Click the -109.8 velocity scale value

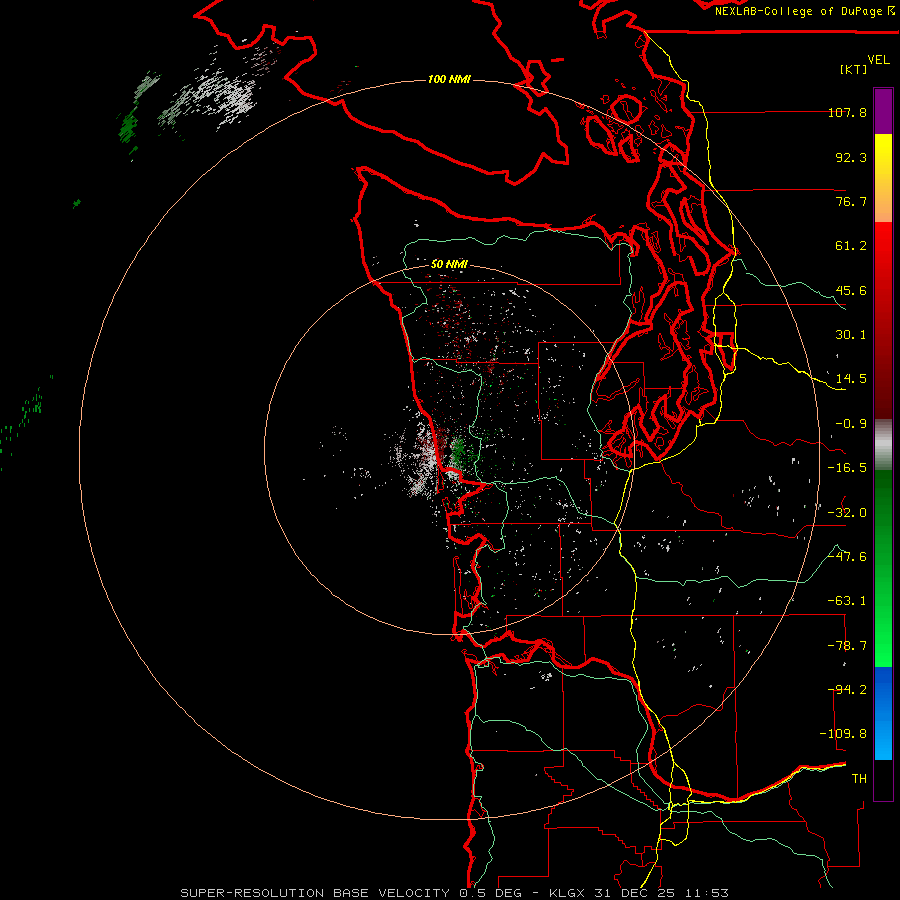[x=843, y=734]
